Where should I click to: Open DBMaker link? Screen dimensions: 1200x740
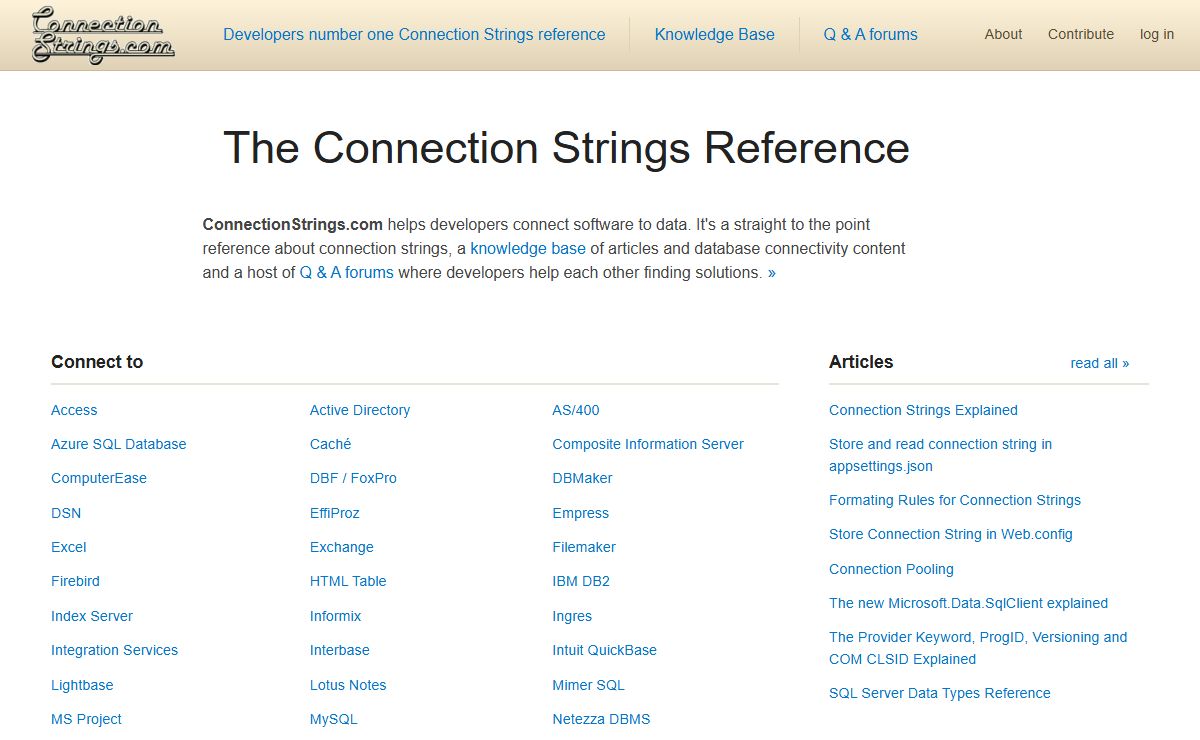[582, 478]
